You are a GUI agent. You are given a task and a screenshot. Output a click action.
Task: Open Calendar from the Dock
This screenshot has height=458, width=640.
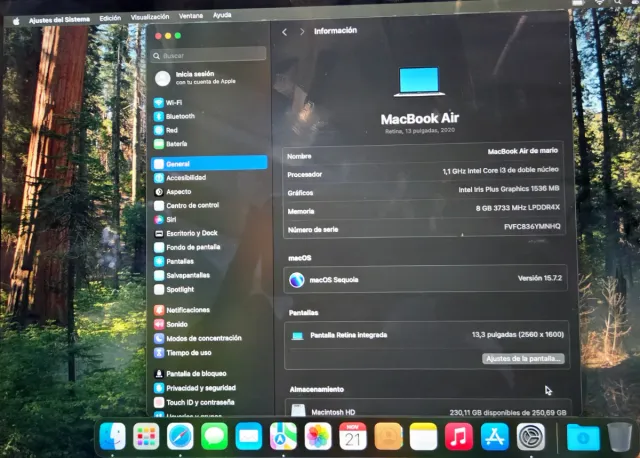coord(353,436)
